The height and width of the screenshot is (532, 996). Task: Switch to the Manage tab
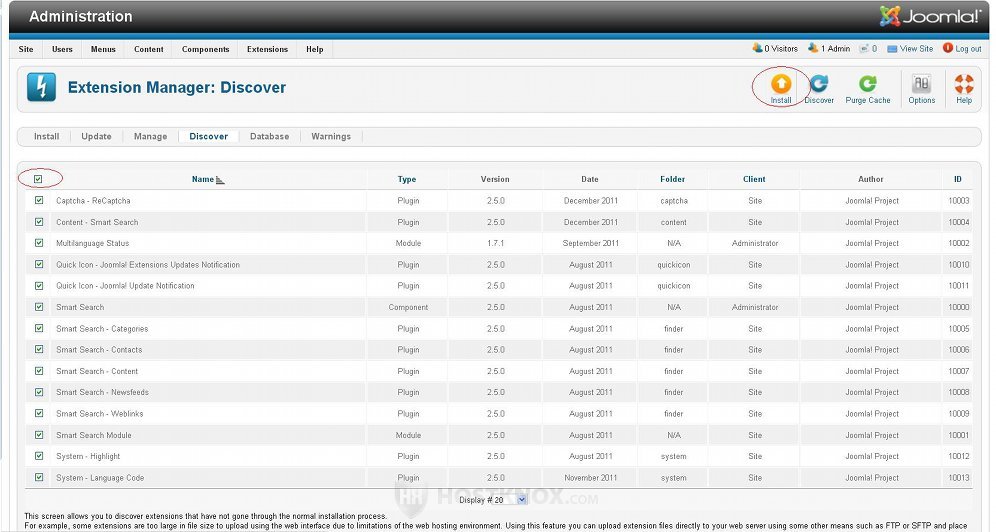[x=151, y=136]
